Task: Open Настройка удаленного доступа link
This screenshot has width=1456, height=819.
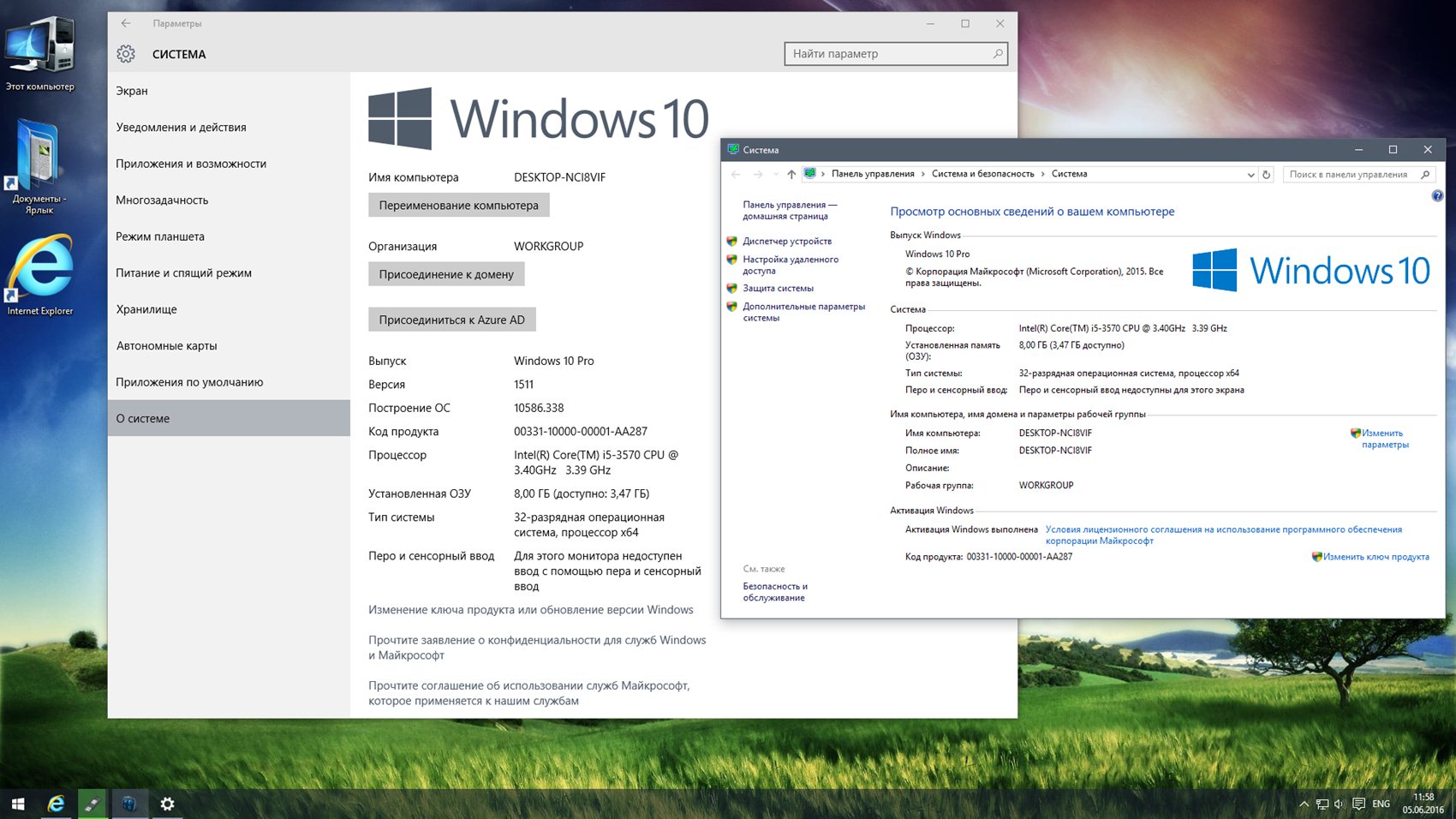Action: tap(791, 265)
